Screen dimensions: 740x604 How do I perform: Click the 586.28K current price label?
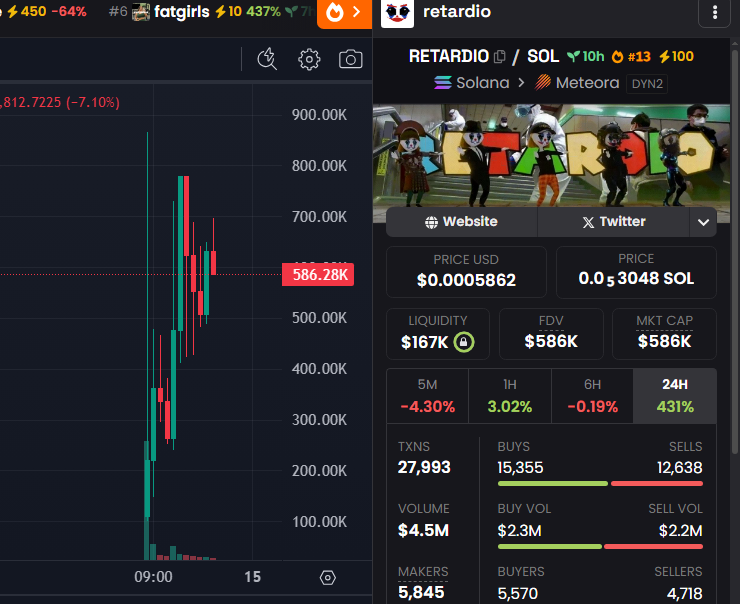[x=318, y=275]
